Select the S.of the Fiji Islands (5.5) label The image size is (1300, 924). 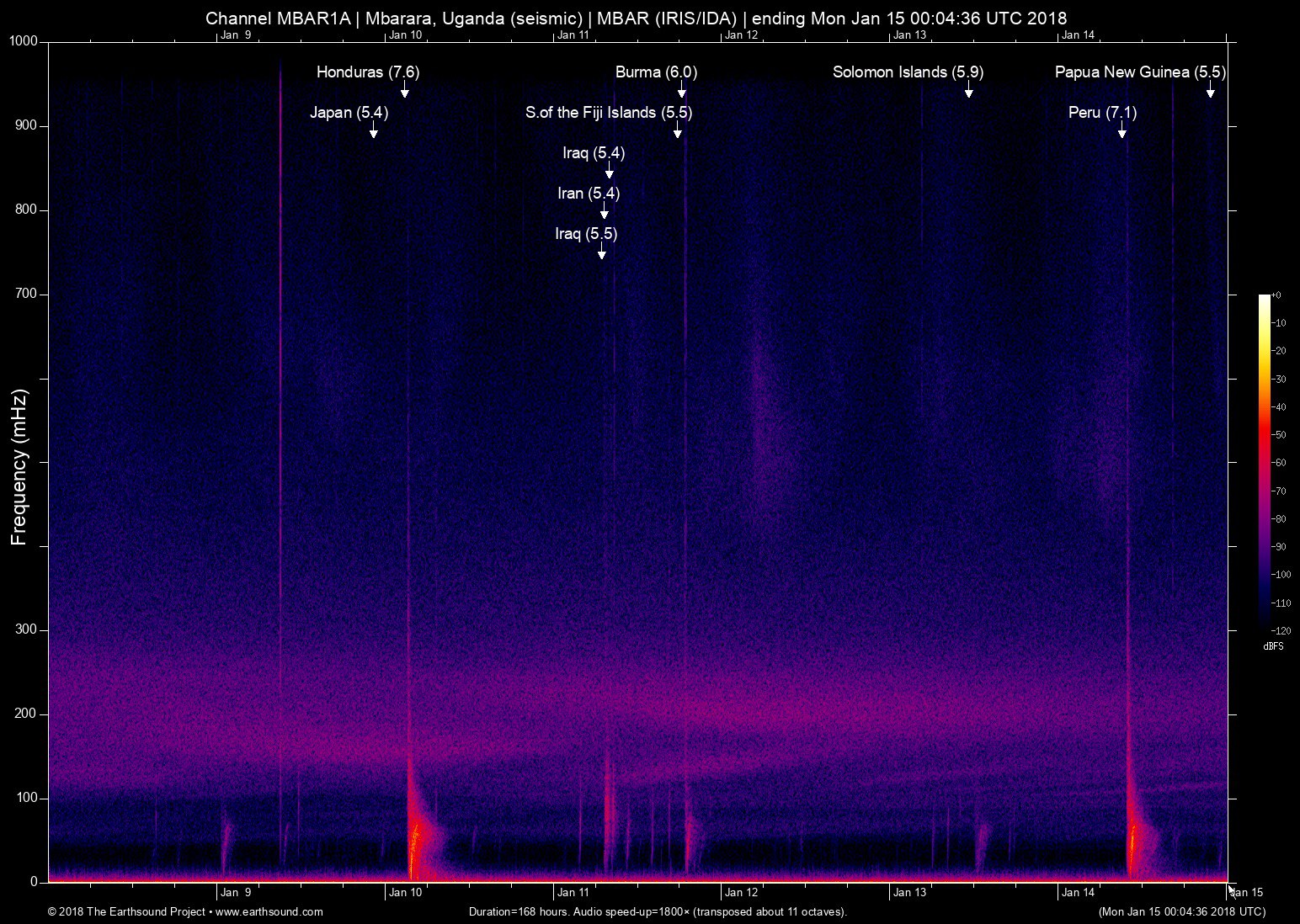pyautogui.click(x=608, y=113)
